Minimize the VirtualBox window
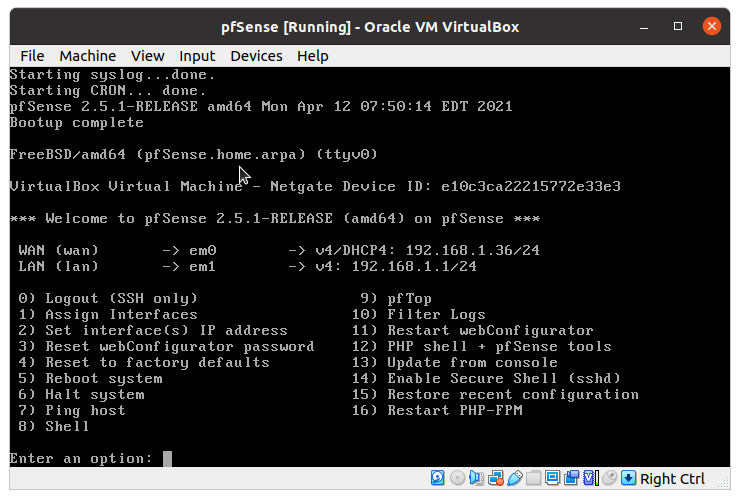The image size is (740, 499). click(644, 26)
